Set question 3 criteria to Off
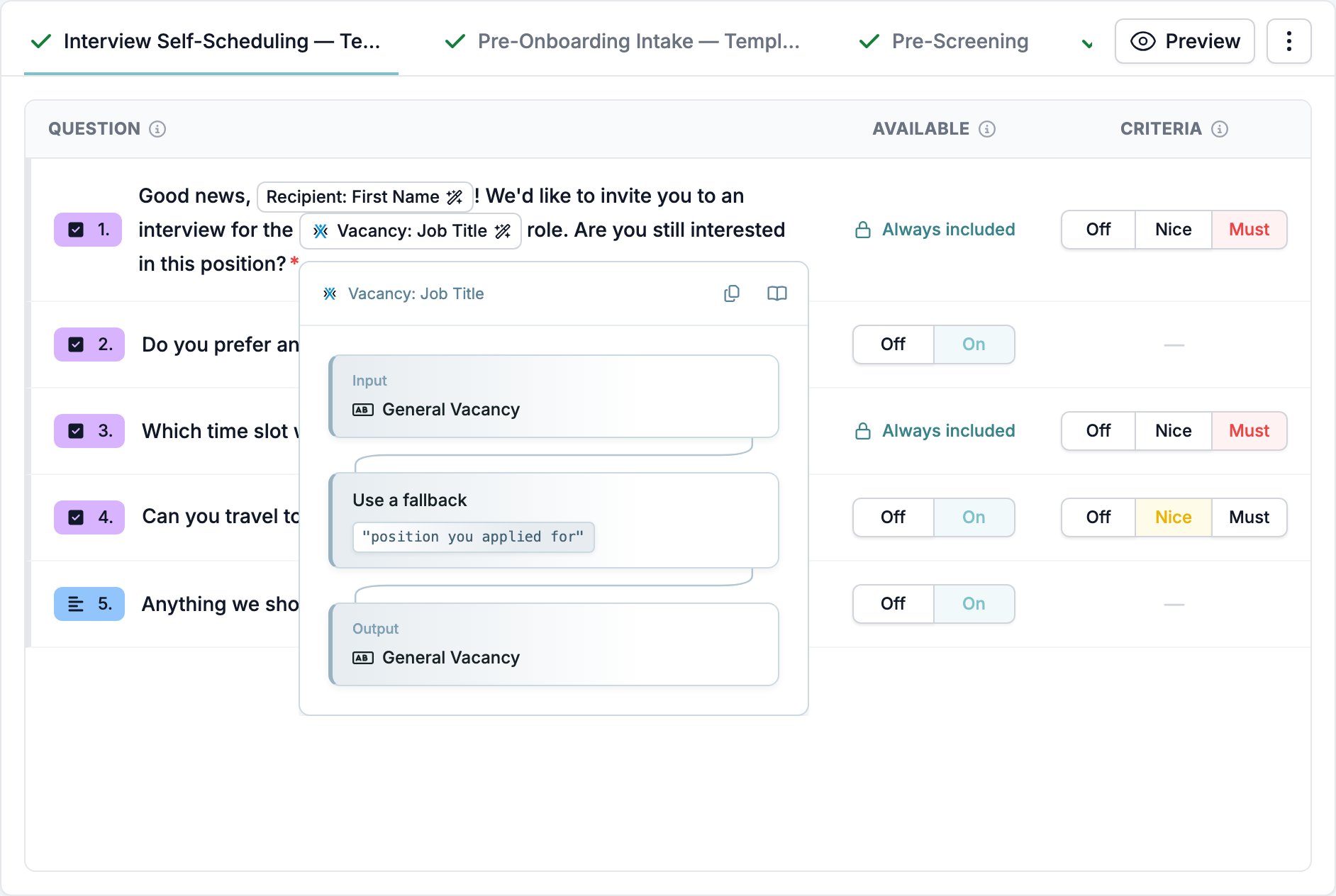 1098,431
